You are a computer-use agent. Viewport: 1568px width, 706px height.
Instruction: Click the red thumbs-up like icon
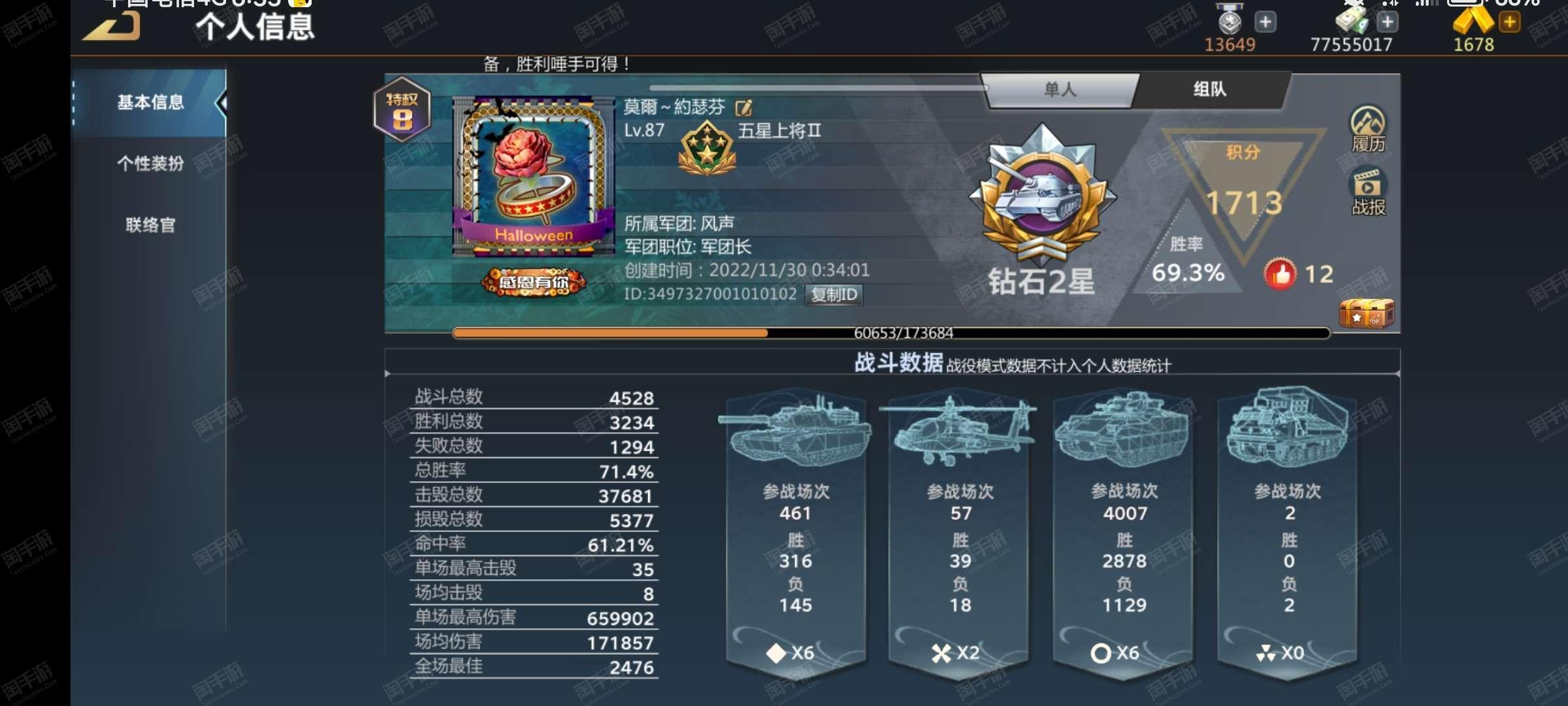point(1280,273)
